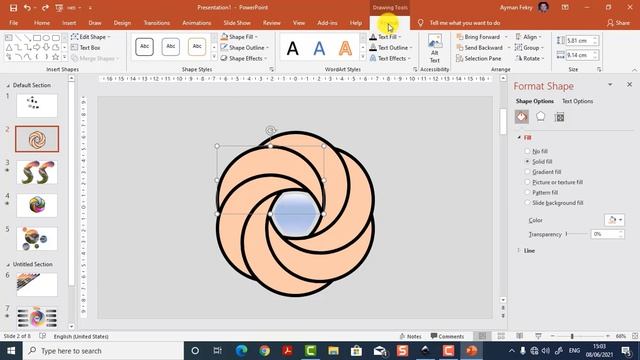Open the Text Fill dropdown
The image size is (640, 360).
[385, 37]
